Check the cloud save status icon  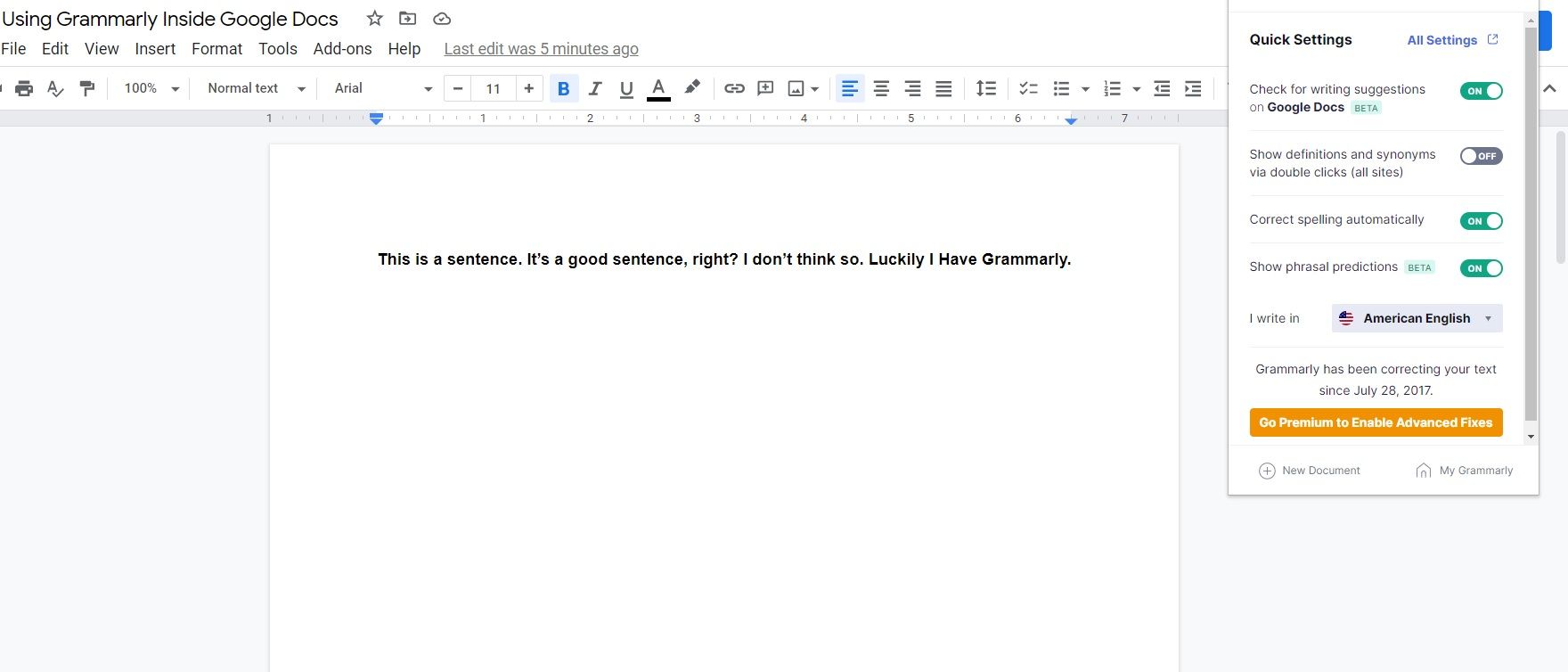(x=442, y=19)
